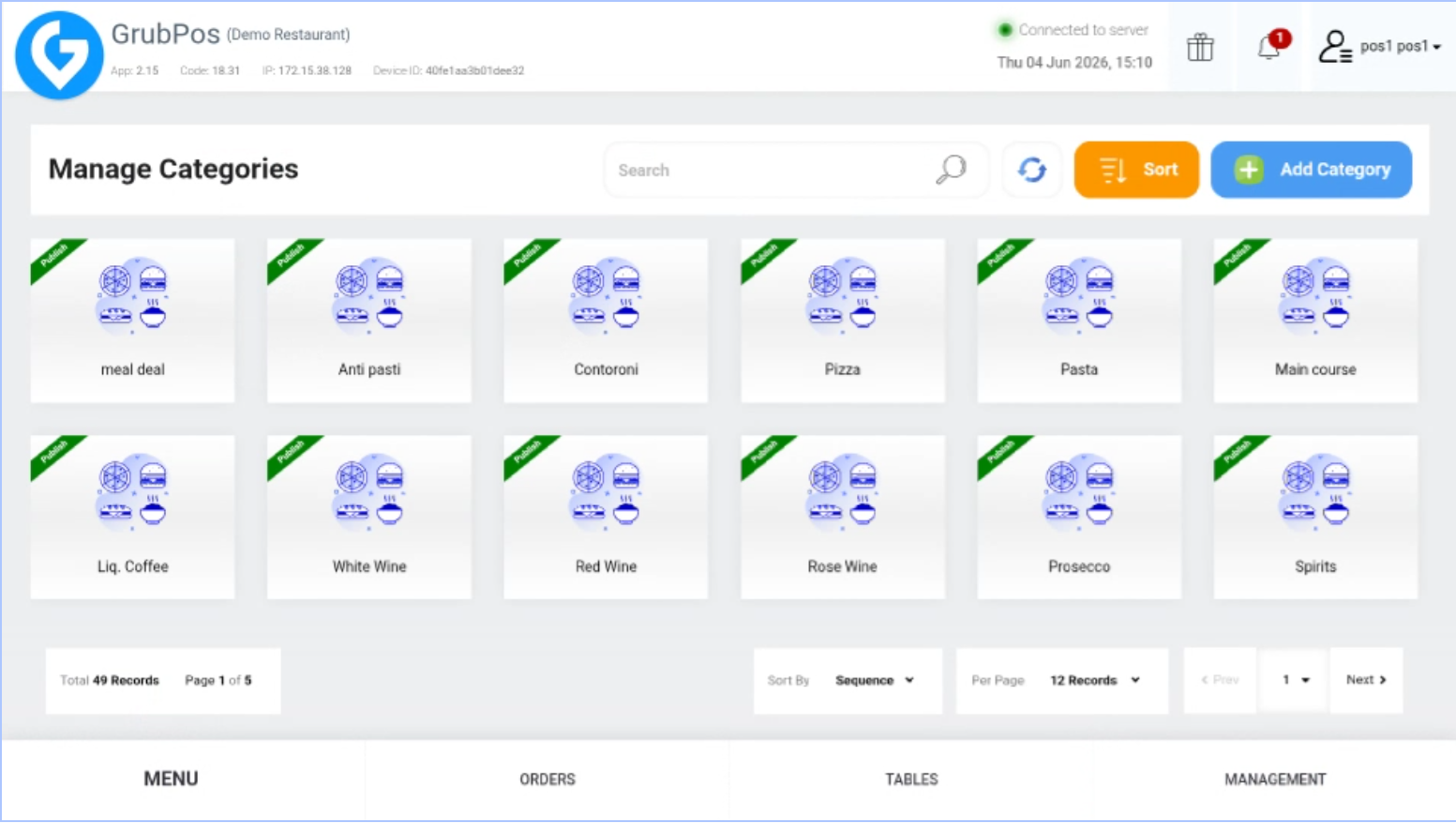Switch to the MENU tab
The width and height of the screenshot is (1456, 823).
(x=171, y=779)
